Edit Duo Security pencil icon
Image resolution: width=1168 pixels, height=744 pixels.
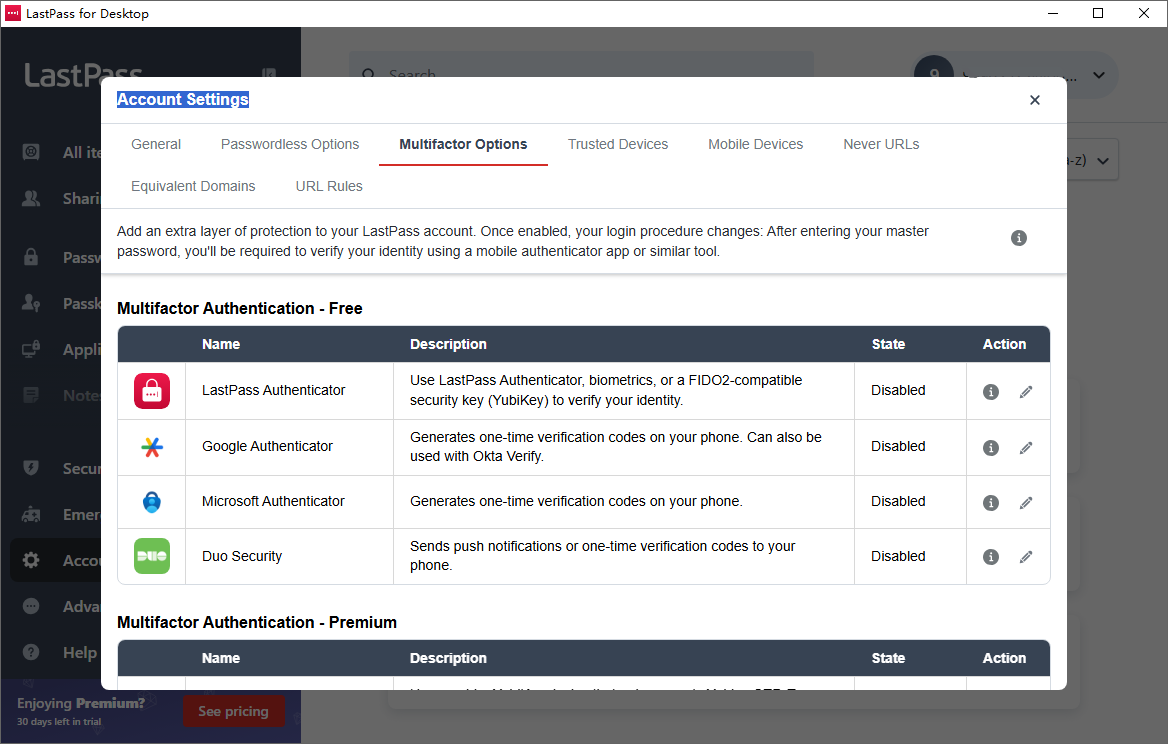(x=1026, y=557)
